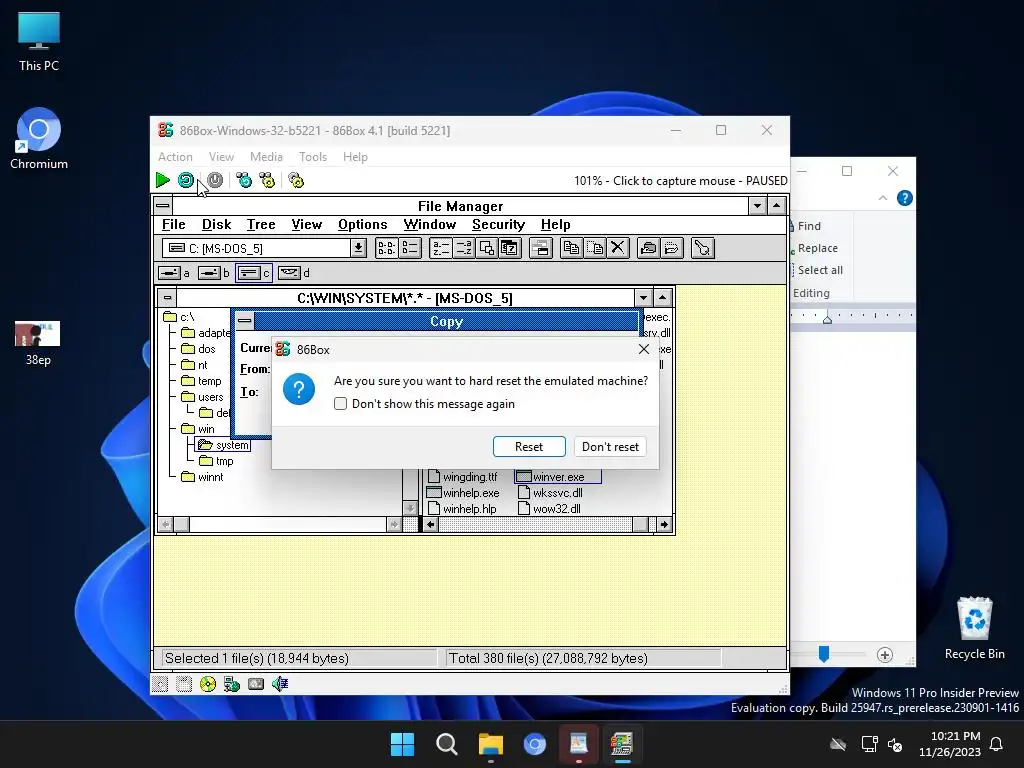Click the floppy disk 1 status icon
Screen dimensions: 1024x768
[x=160, y=684]
